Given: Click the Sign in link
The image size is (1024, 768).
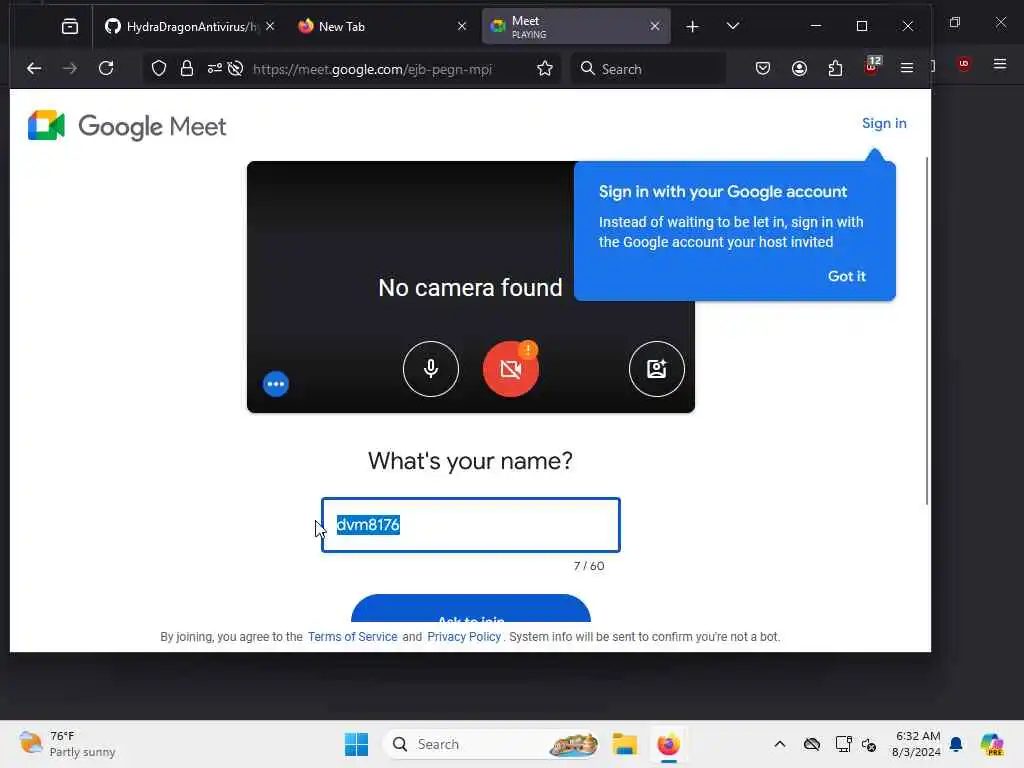Looking at the screenshot, I should coord(884,123).
